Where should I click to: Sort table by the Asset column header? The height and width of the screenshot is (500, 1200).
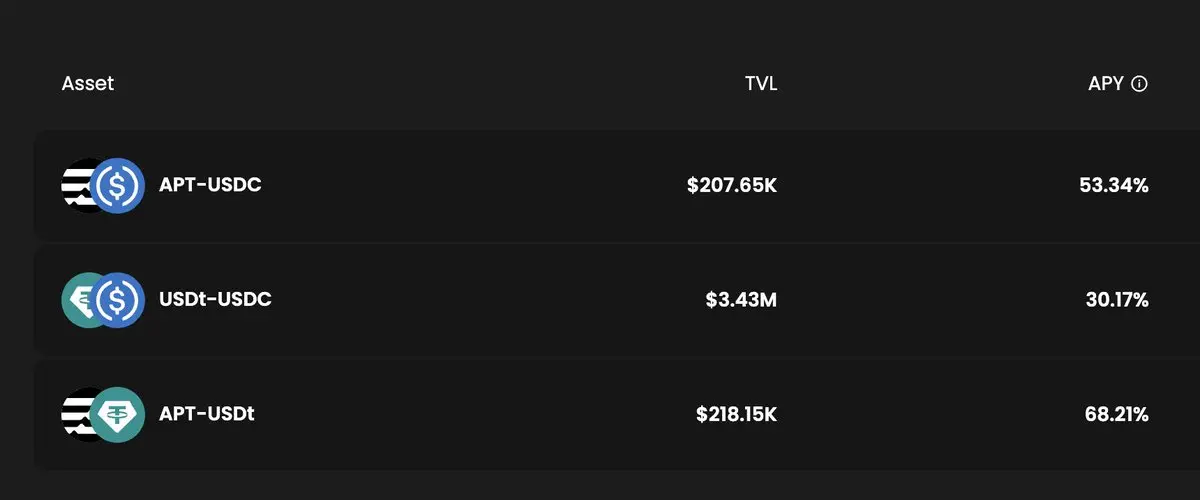88,84
